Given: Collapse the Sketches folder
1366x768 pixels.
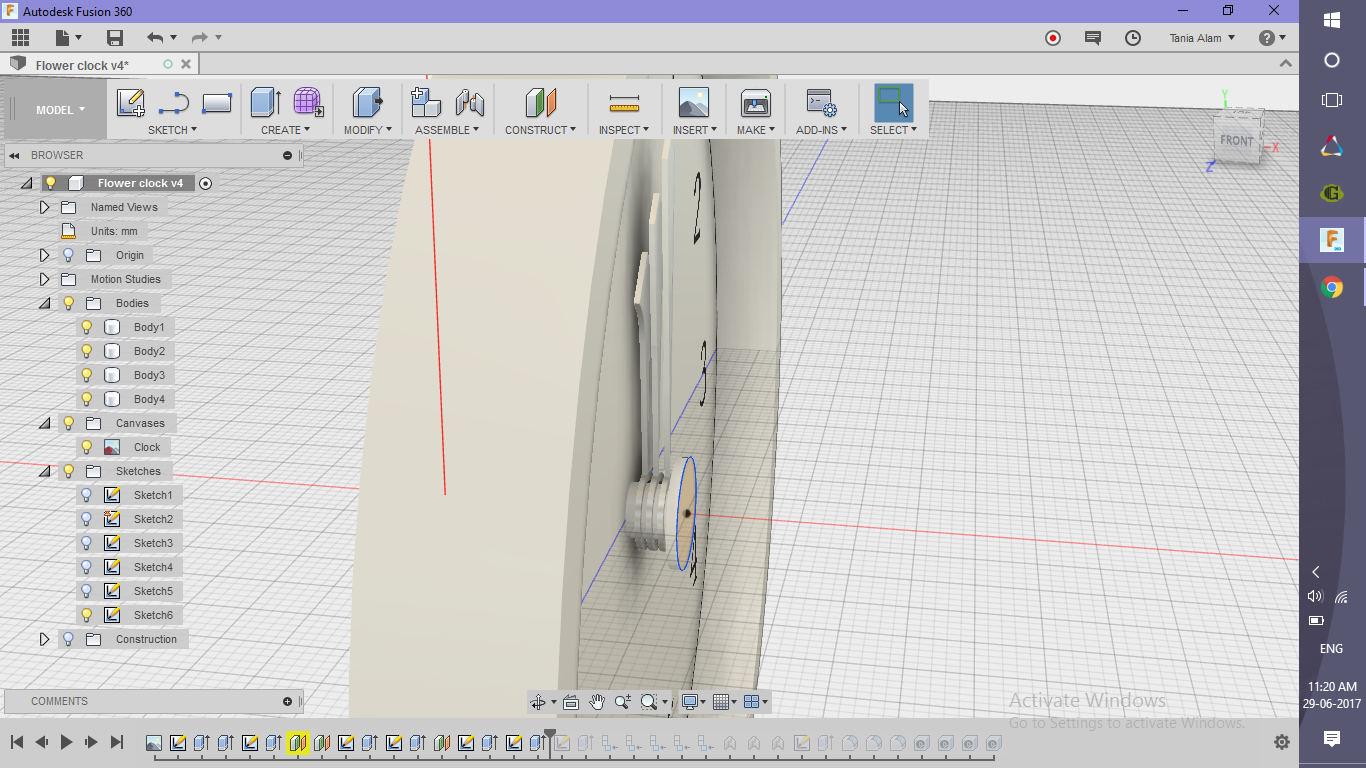Looking at the screenshot, I should click(x=44, y=471).
